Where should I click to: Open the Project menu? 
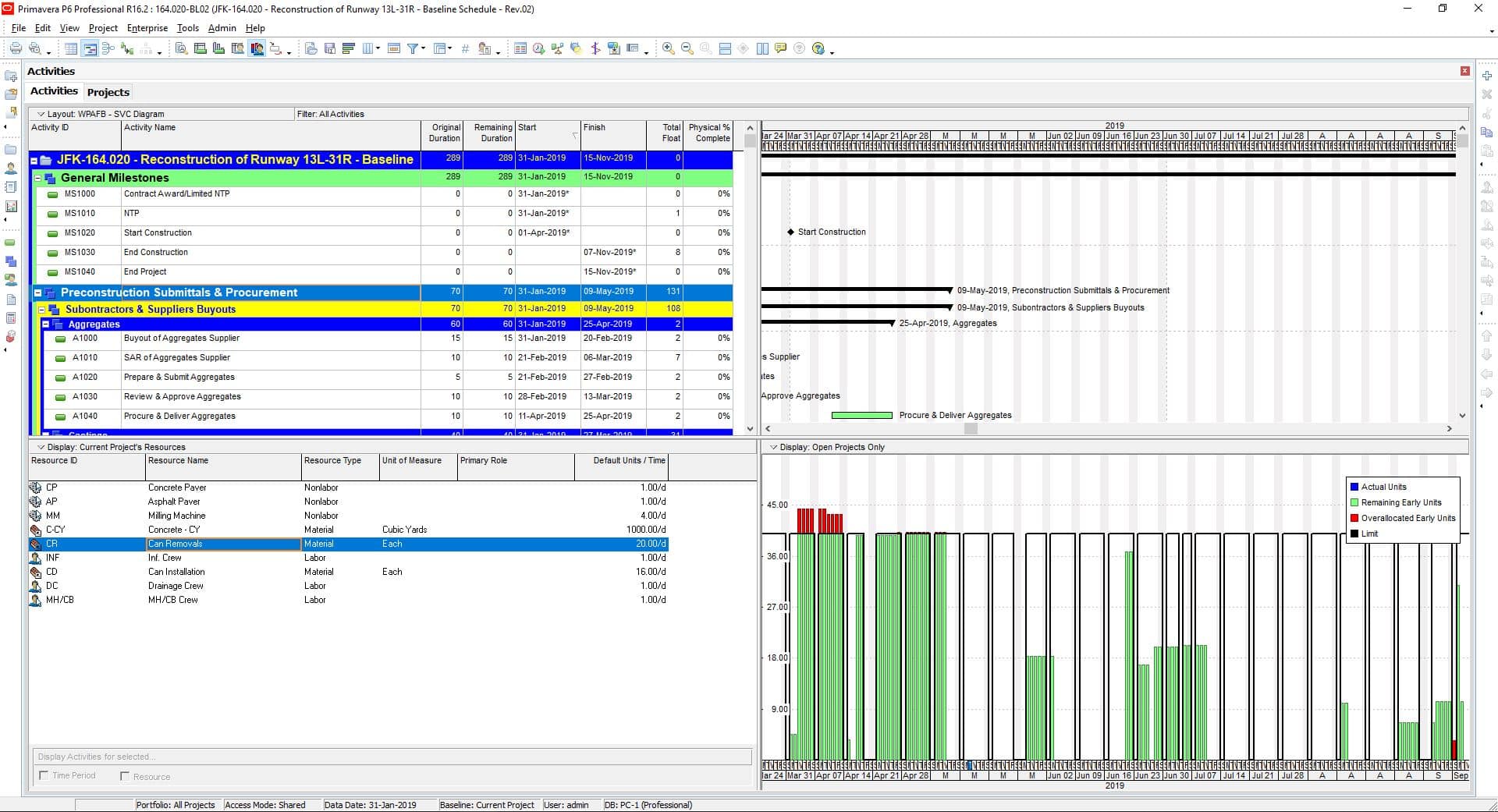coord(103,28)
